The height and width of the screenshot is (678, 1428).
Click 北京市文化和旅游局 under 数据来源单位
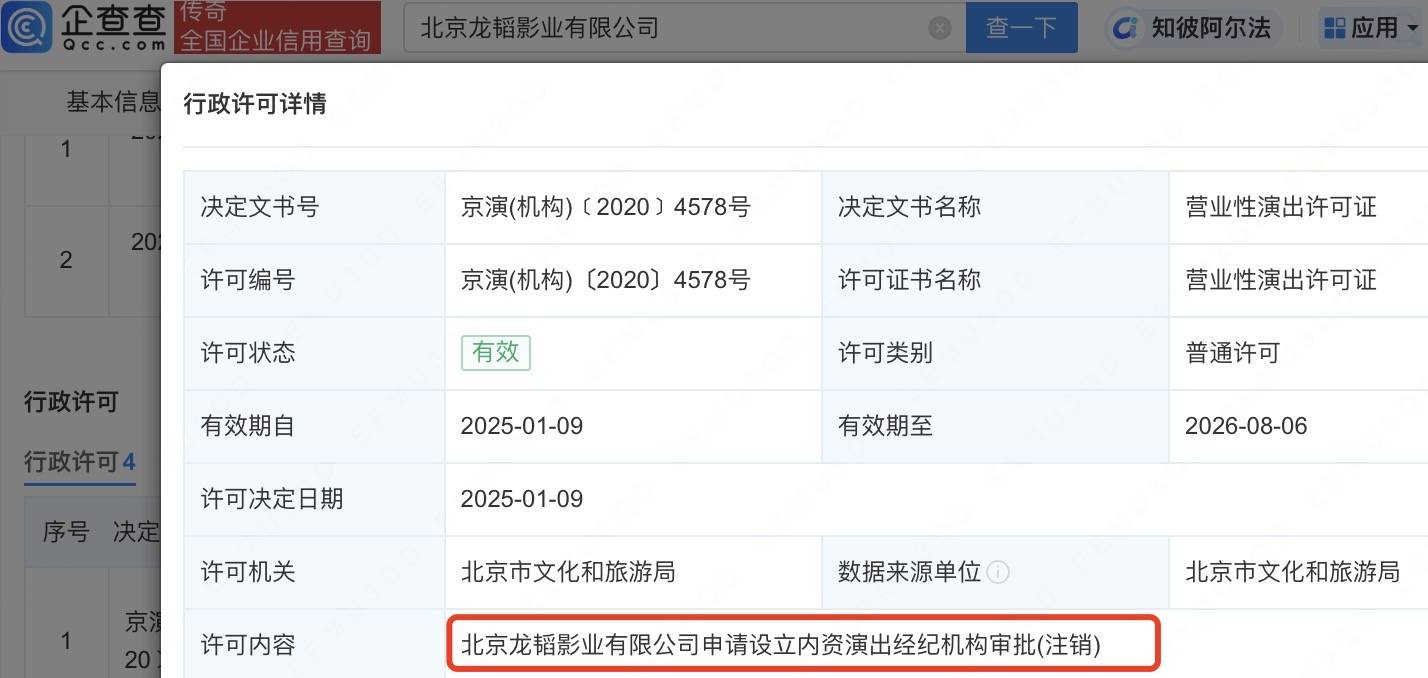(x=1292, y=572)
